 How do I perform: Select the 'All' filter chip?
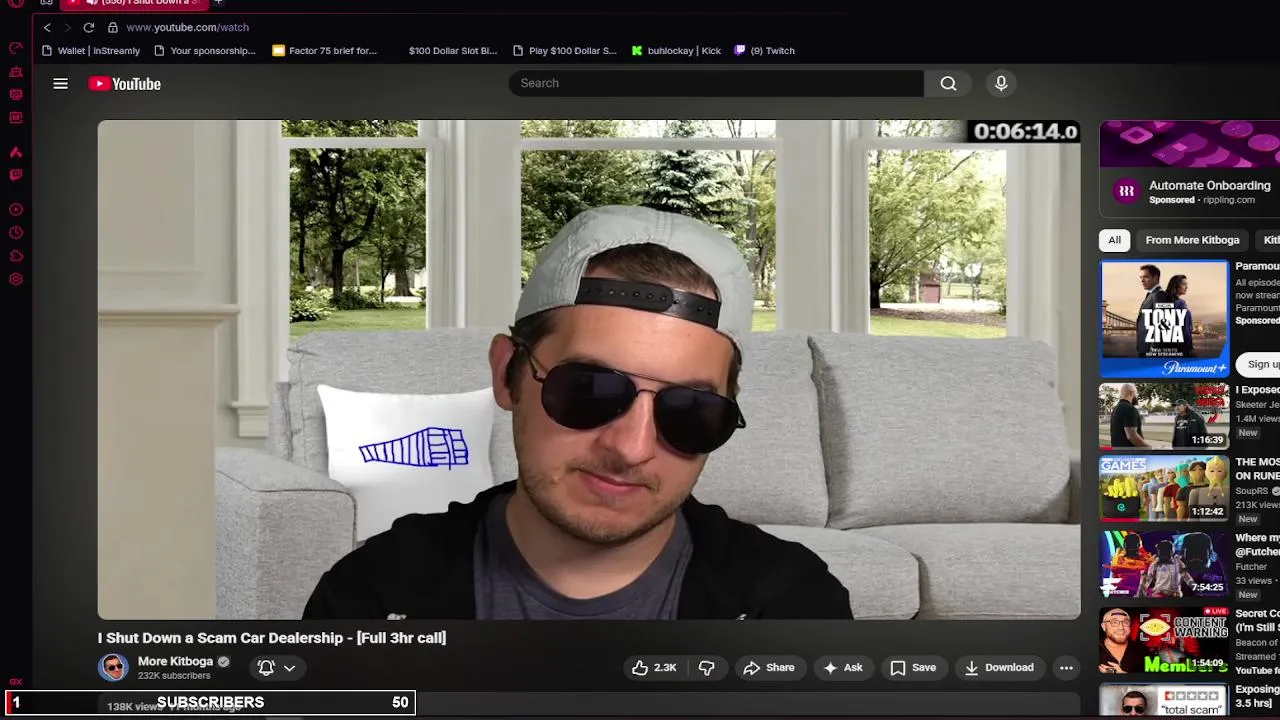click(1114, 240)
